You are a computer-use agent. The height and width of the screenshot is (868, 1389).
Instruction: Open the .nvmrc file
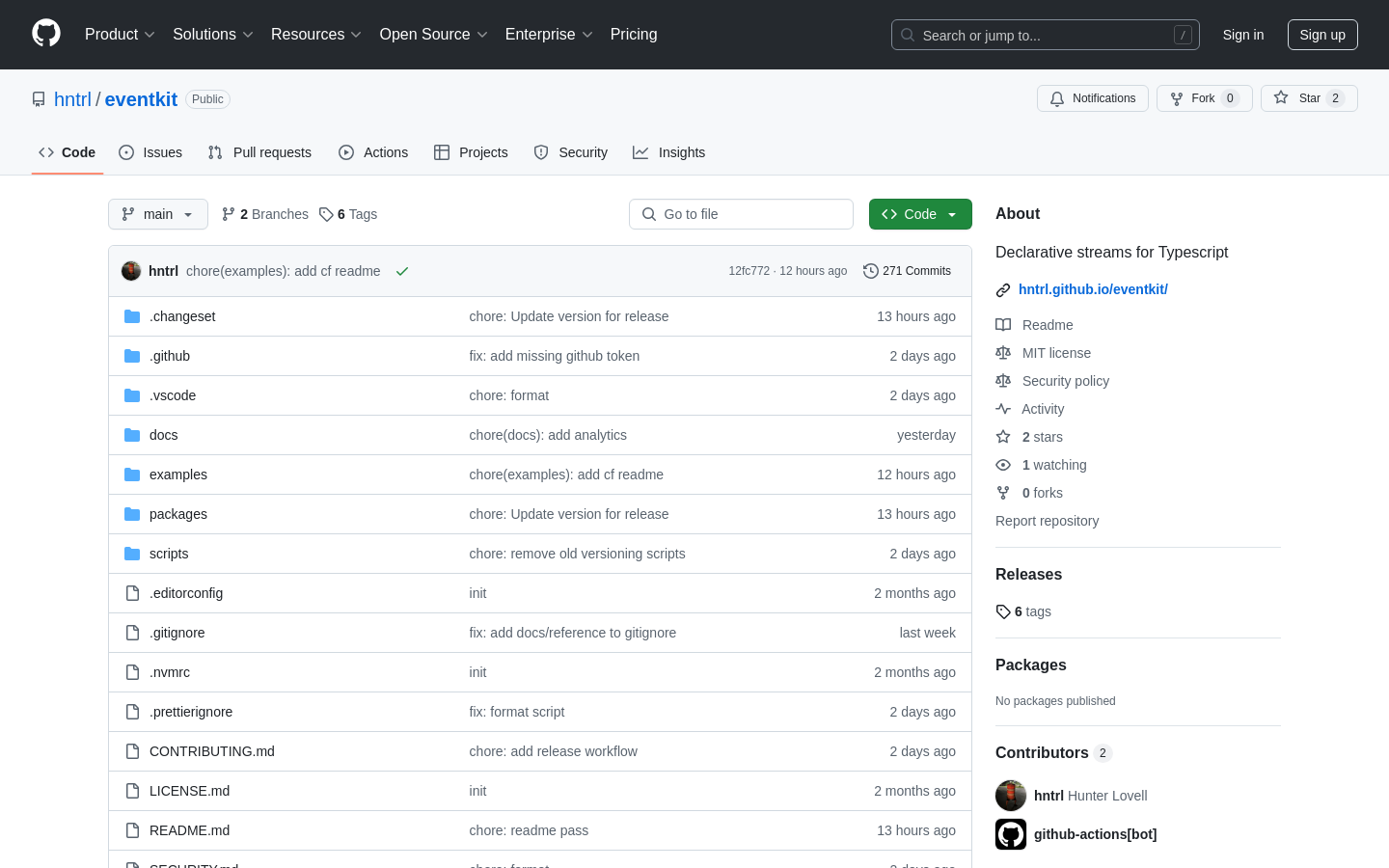170,672
